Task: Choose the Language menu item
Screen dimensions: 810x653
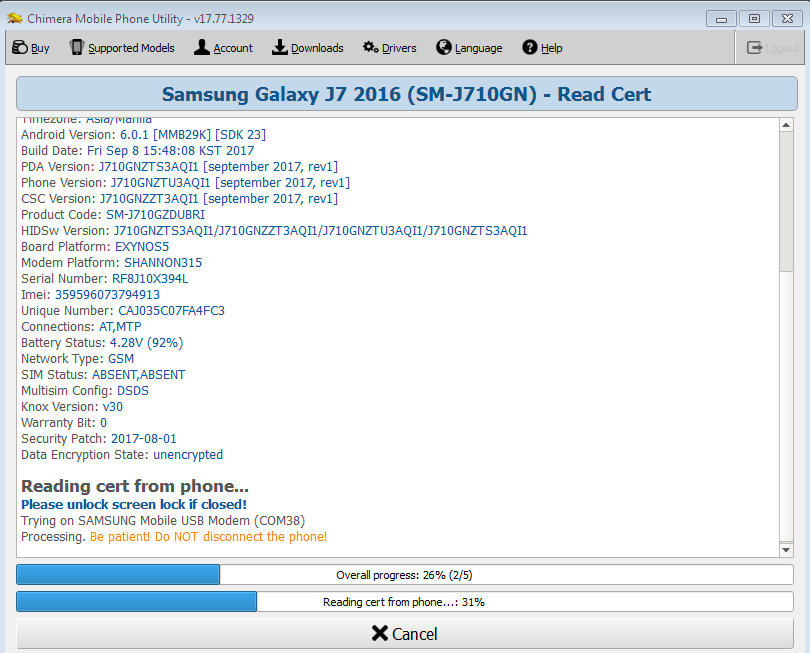Action: (x=469, y=48)
